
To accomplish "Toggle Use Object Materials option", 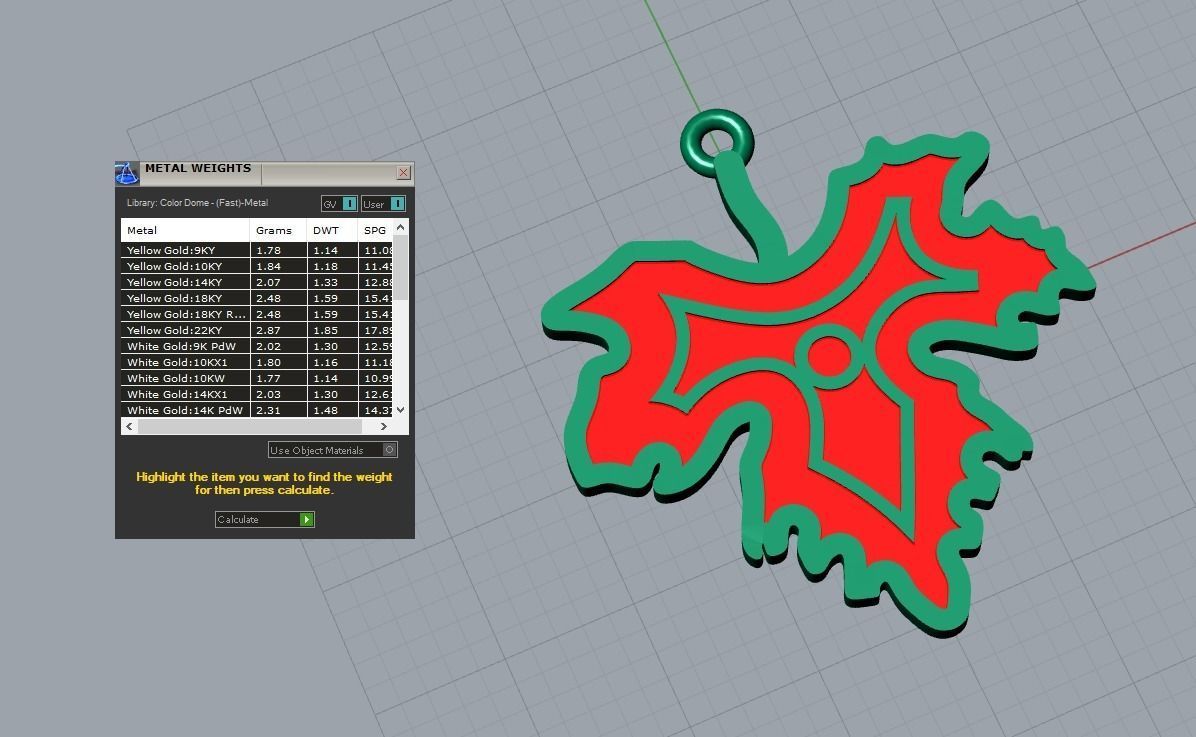I will pyautogui.click(x=333, y=450).
